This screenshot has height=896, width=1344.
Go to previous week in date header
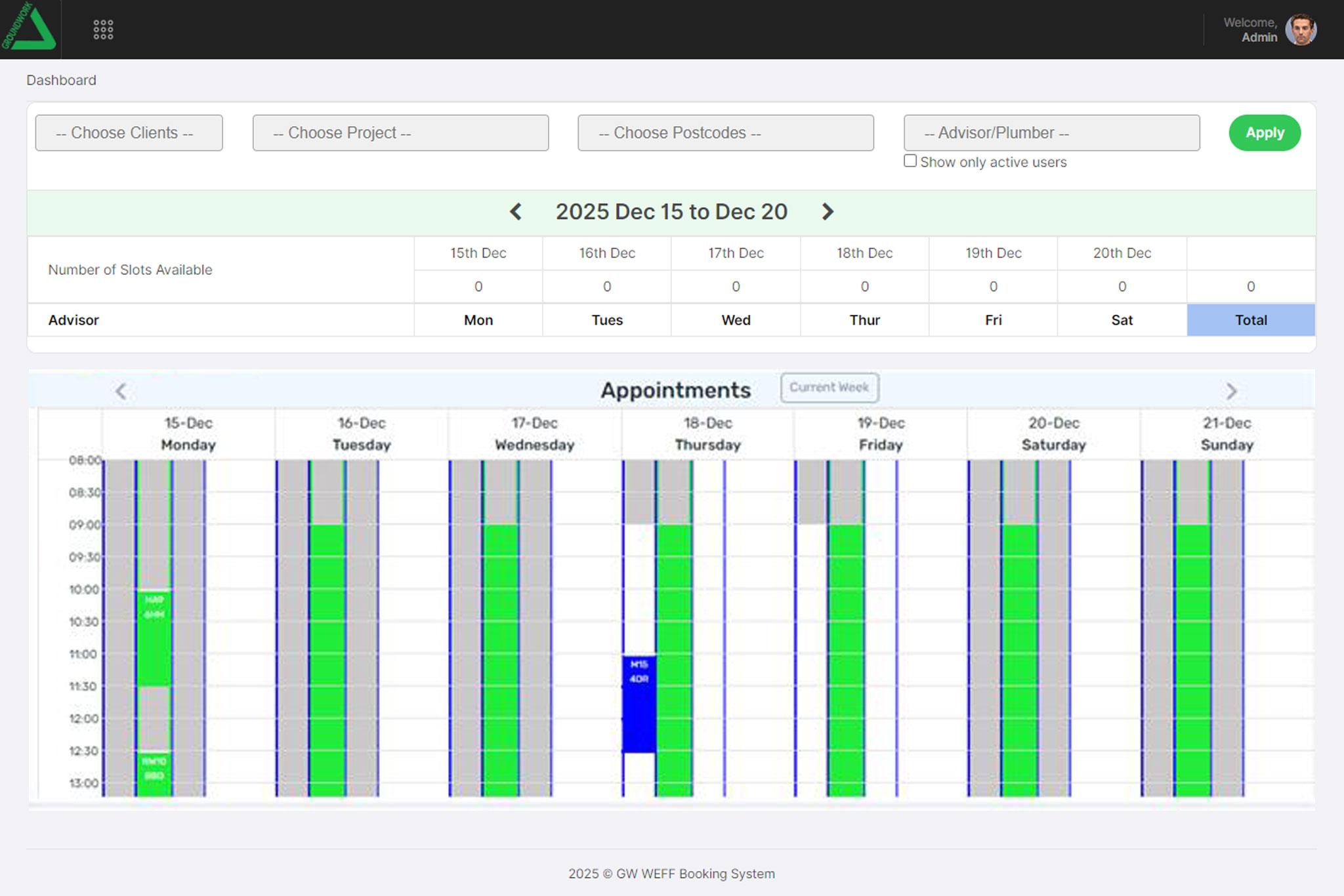point(516,212)
